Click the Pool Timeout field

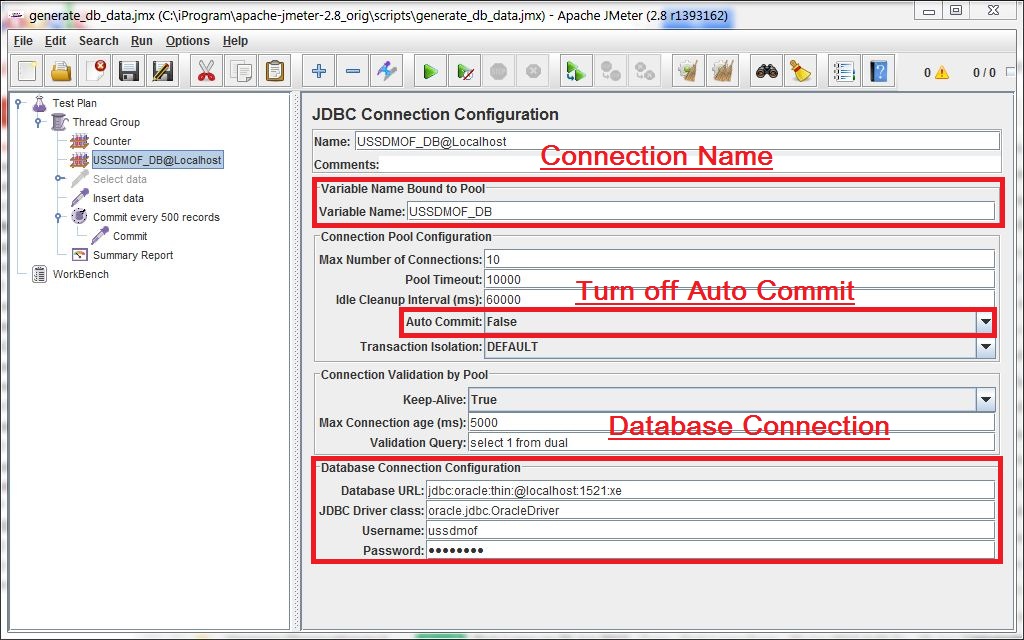(739, 280)
